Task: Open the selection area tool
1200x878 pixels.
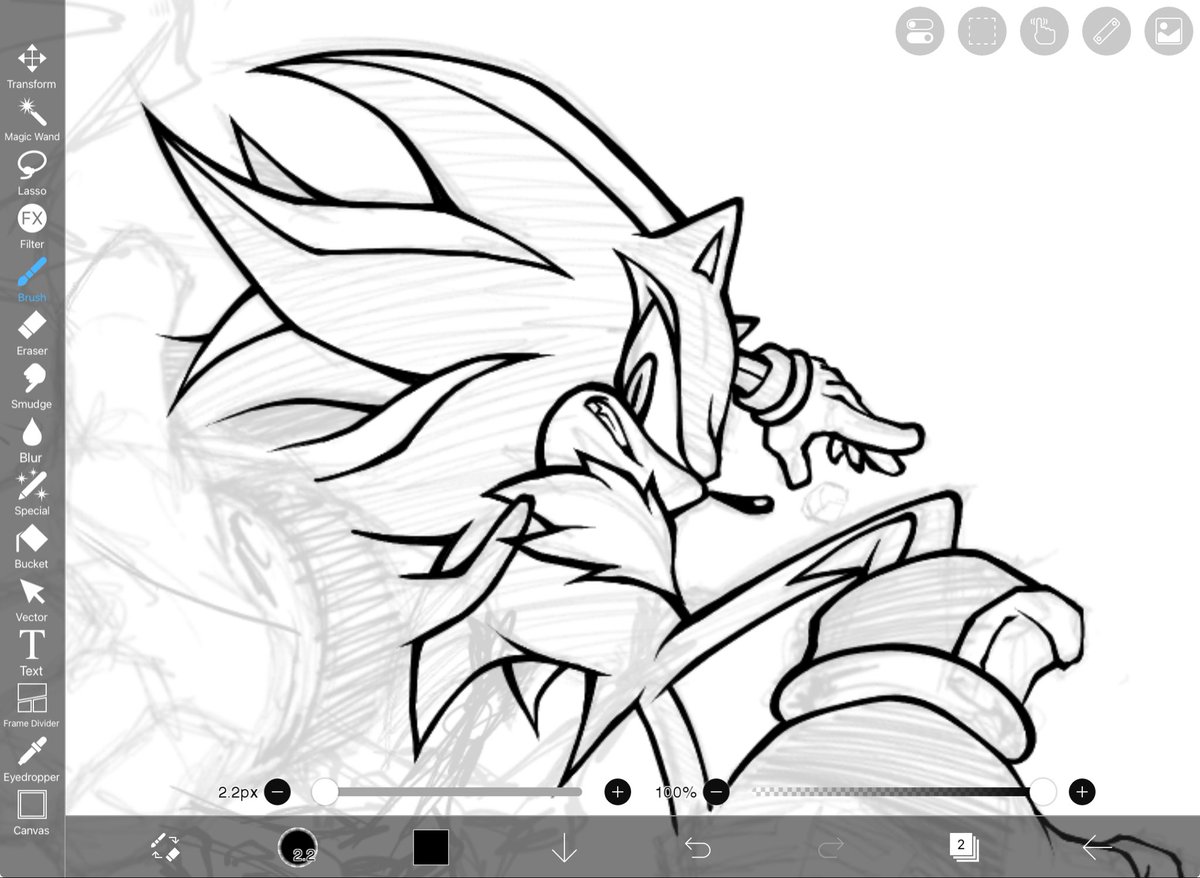Action: (982, 32)
